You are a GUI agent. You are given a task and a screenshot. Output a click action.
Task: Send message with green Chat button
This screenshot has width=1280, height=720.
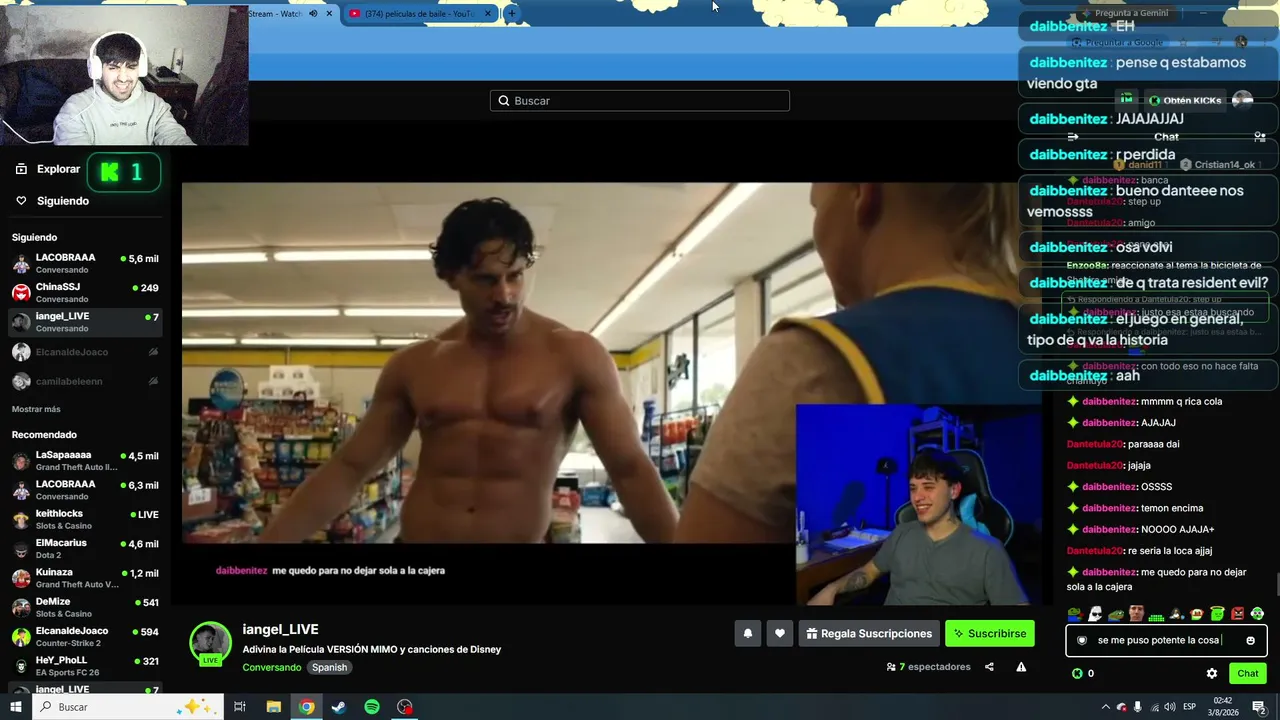pyautogui.click(x=1247, y=674)
